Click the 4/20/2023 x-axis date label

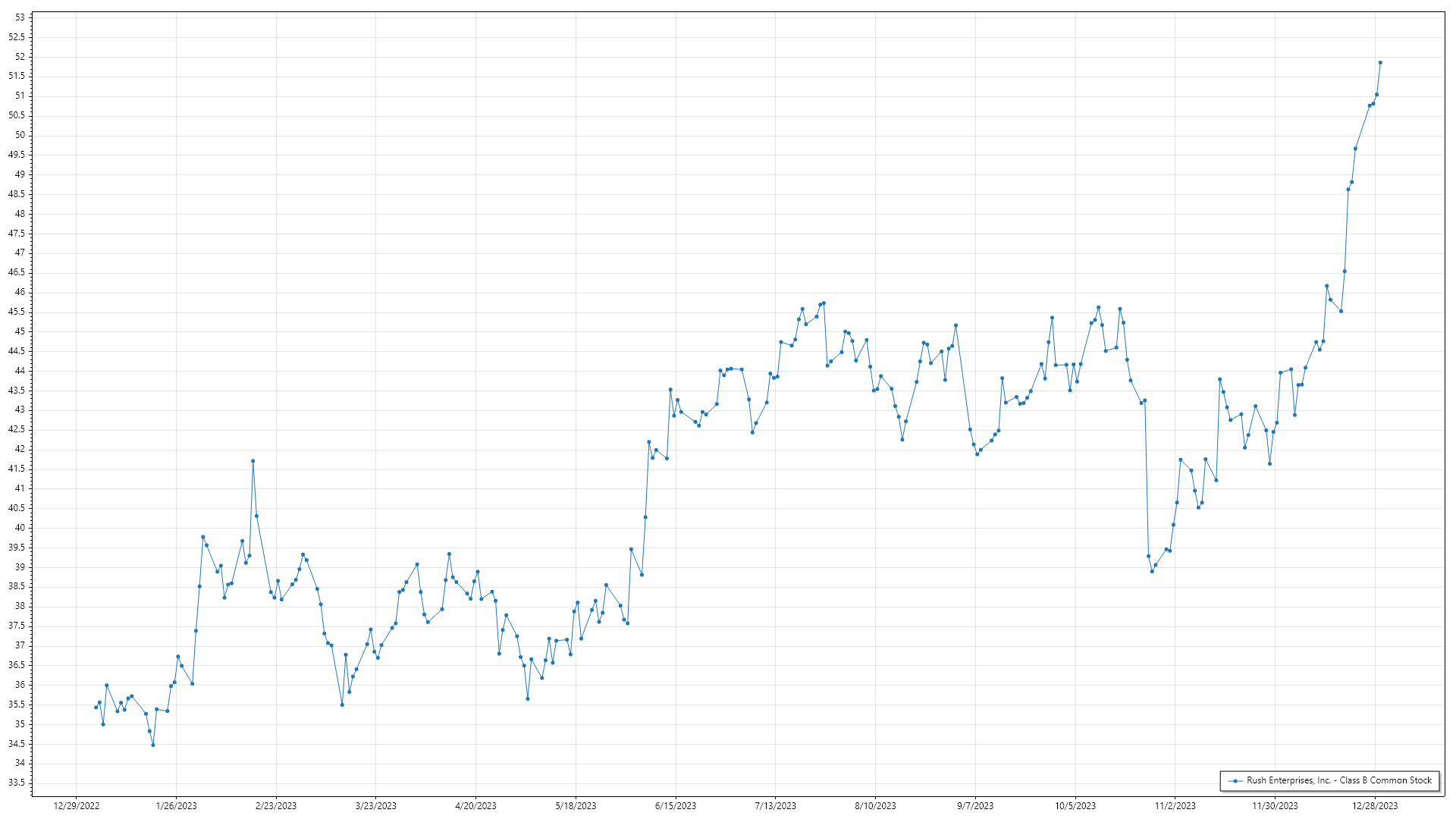click(x=475, y=805)
